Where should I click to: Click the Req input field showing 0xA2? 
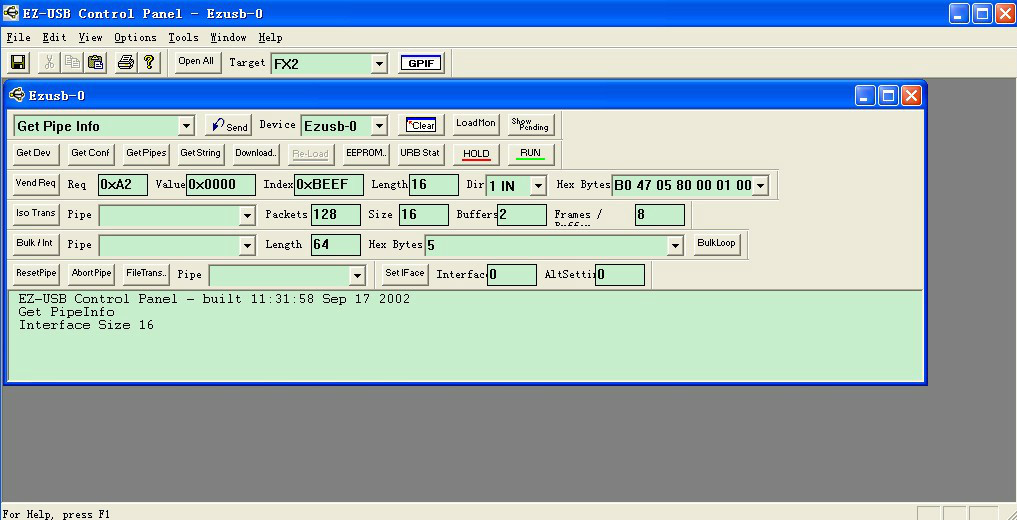point(123,185)
